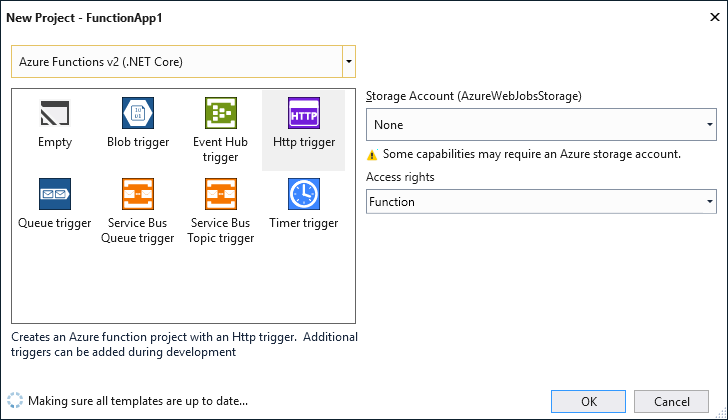
Task: Click 'Azure Functions v2 (.NET Core)' text
Action: (101, 62)
